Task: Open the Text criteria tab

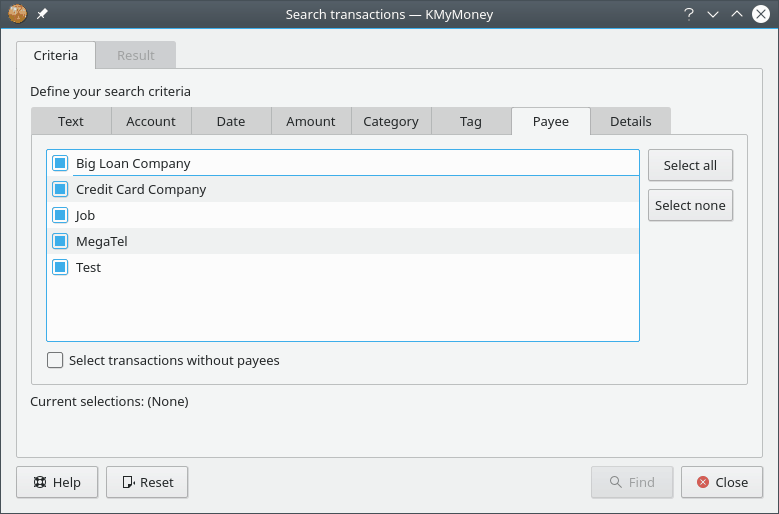Action: point(71,121)
